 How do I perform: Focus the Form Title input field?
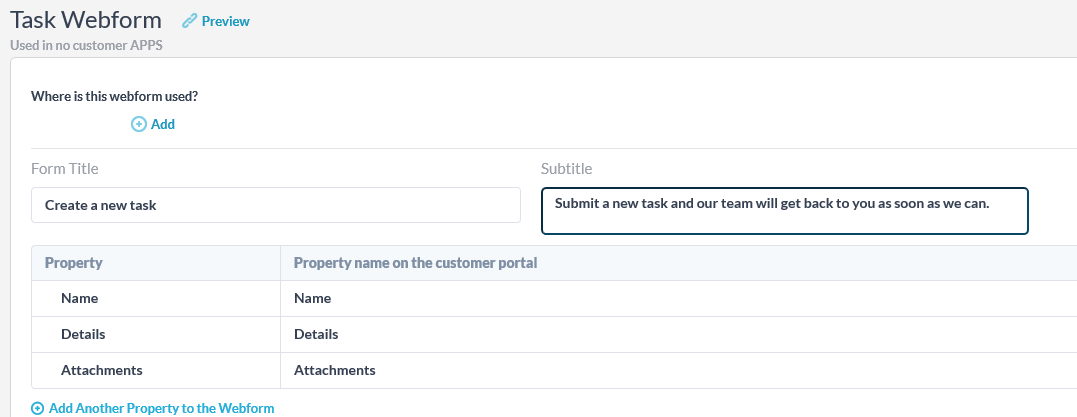275,205
